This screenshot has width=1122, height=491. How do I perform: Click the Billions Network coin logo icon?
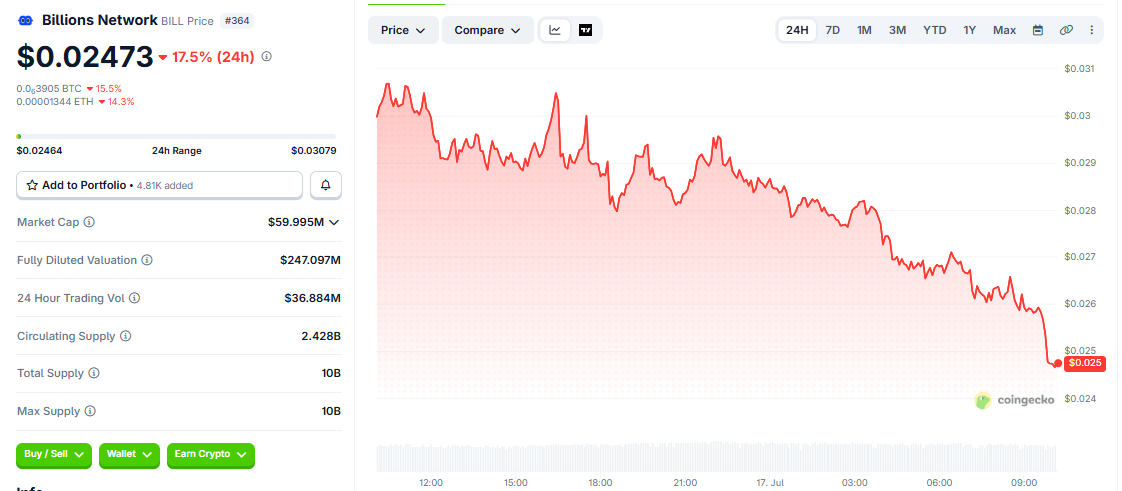coord(26,21)
